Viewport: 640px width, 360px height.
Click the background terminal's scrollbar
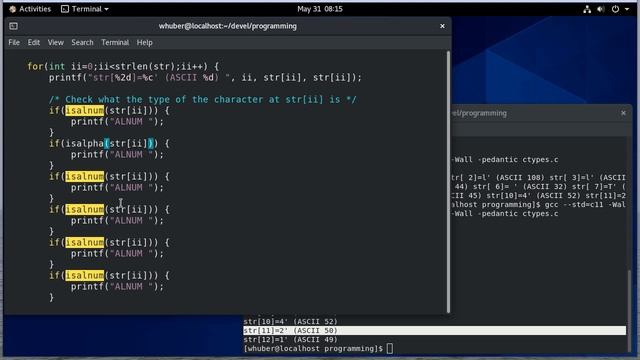tap(629, 310)
